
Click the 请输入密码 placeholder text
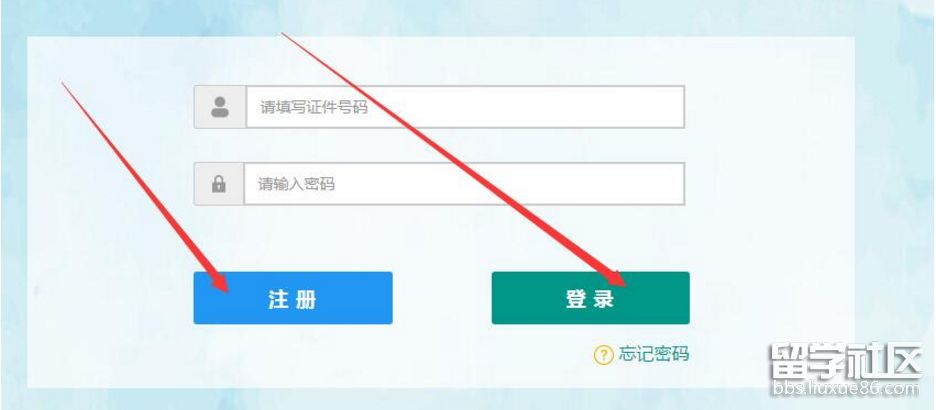tap(296, 184)
